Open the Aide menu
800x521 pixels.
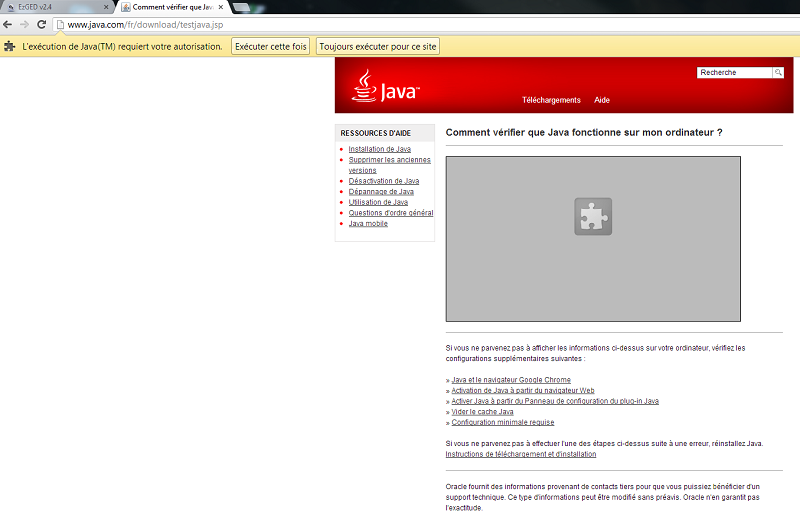[x=602, y=100]
